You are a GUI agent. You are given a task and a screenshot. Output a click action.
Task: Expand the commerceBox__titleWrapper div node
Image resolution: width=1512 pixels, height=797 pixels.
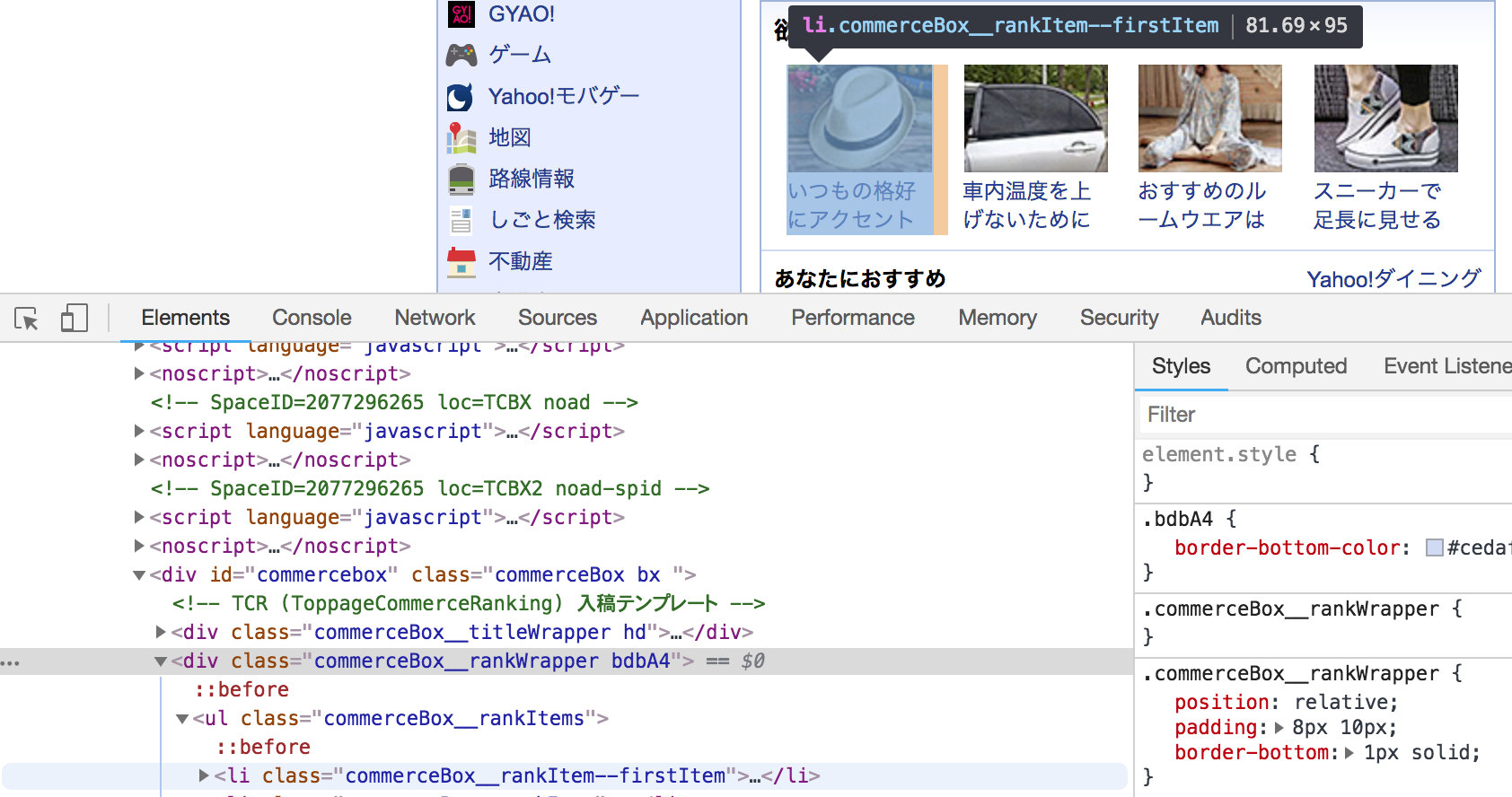(161, 633)
